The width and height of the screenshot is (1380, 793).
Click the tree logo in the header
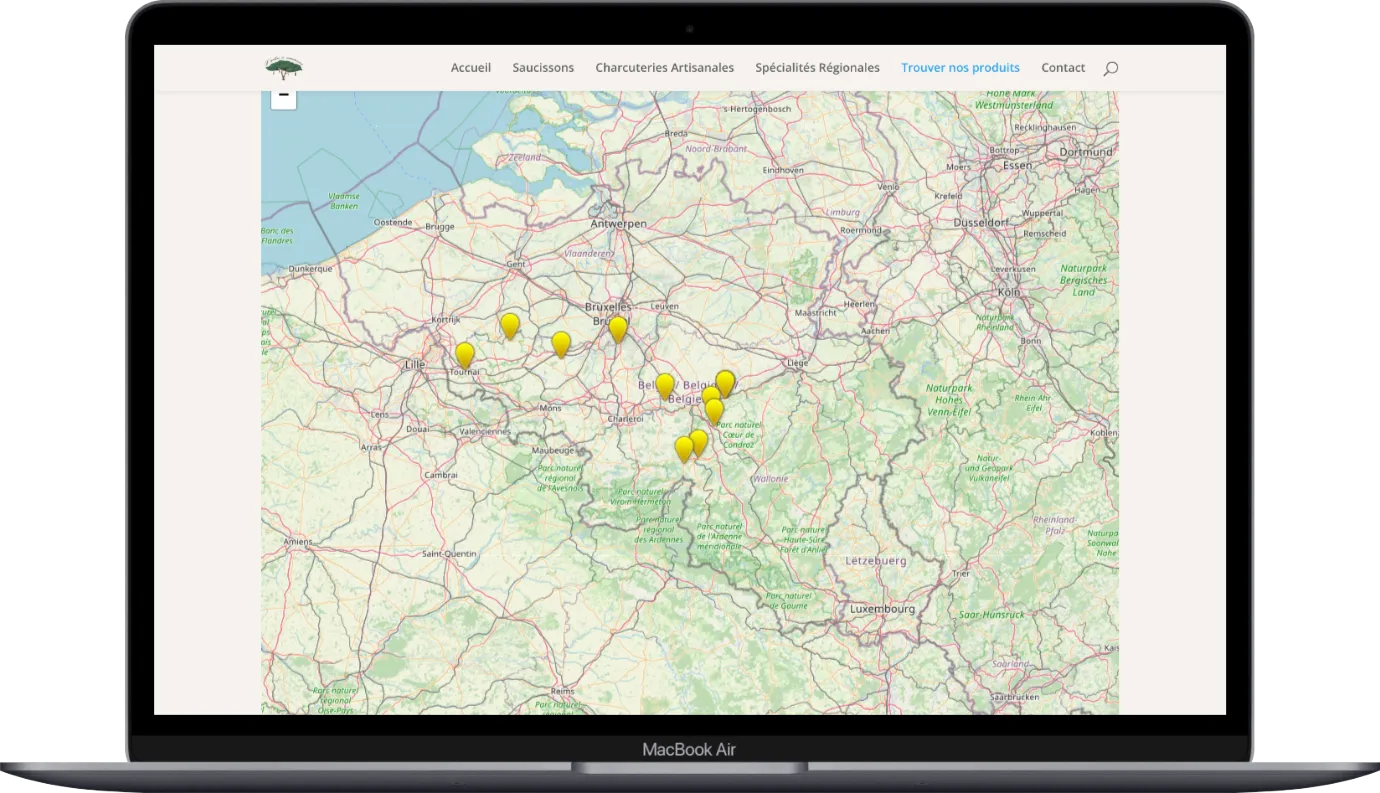pos(284,68)
